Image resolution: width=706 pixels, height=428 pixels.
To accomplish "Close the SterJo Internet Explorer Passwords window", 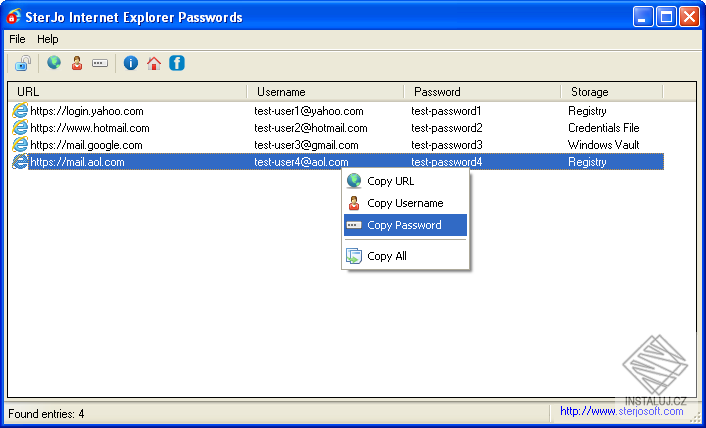I will point(690,17).
